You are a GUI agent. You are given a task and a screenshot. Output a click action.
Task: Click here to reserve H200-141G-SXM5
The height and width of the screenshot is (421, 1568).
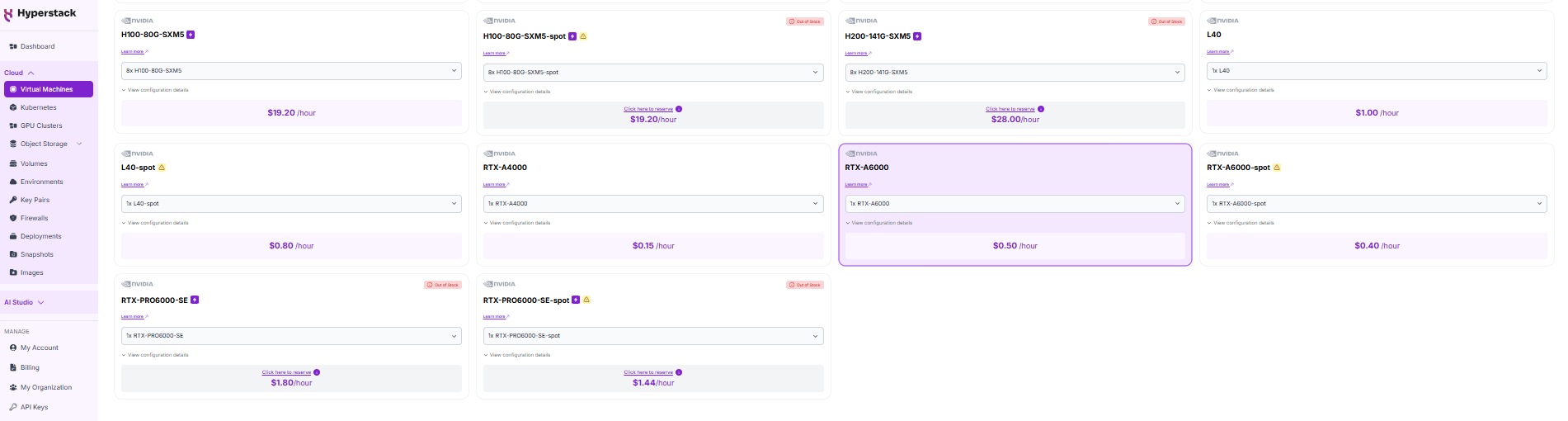[1010, 109]
